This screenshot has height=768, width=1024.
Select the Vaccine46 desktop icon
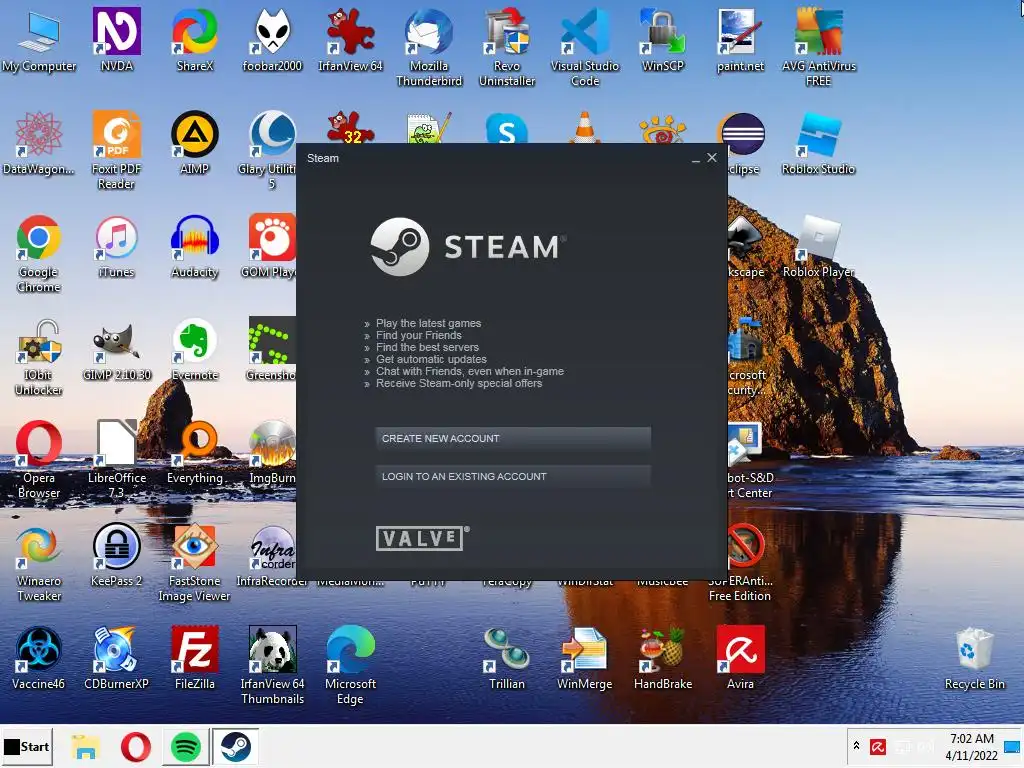click(39, 660)
